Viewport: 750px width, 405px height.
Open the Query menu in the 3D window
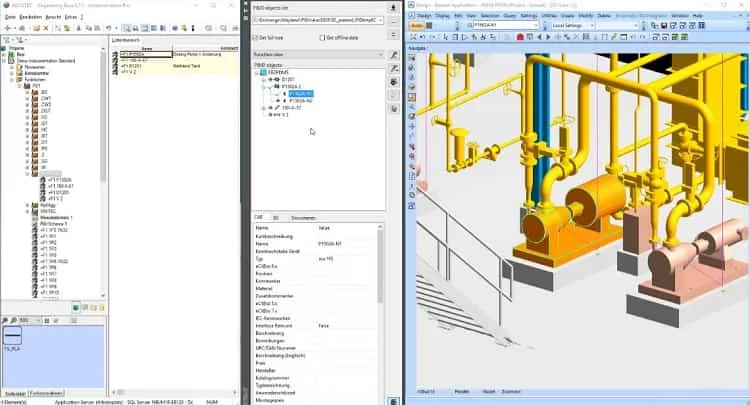(x=510, y=16)
